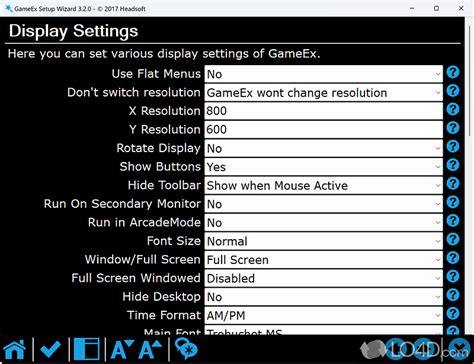Show help for Window/Full Screen
The width and height of the screenshot is (474, 364).
click(x=453, y=258)
